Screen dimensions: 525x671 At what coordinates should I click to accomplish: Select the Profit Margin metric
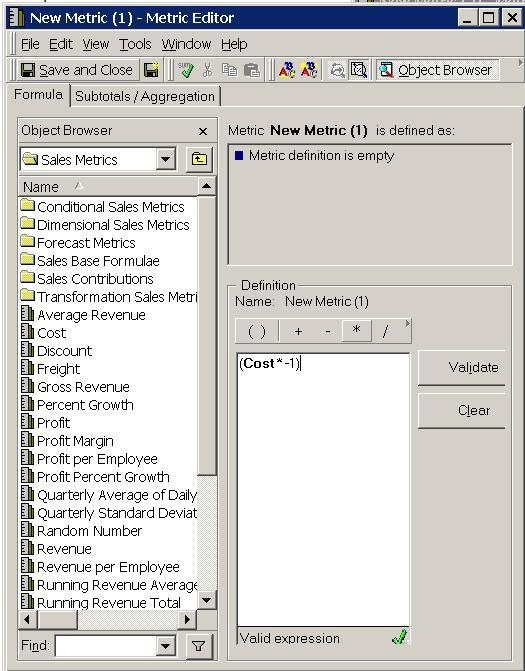pyautogui.click(x=75, y=441)
